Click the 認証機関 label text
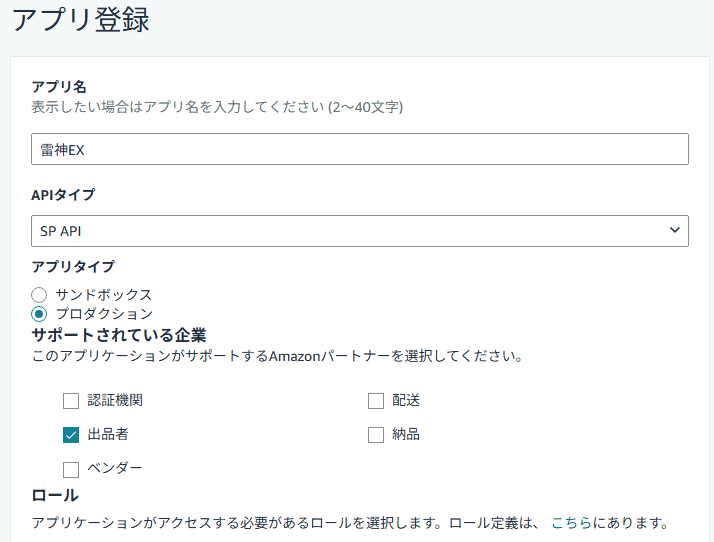Viewport: 714px width, 542px height. [115, 400]
